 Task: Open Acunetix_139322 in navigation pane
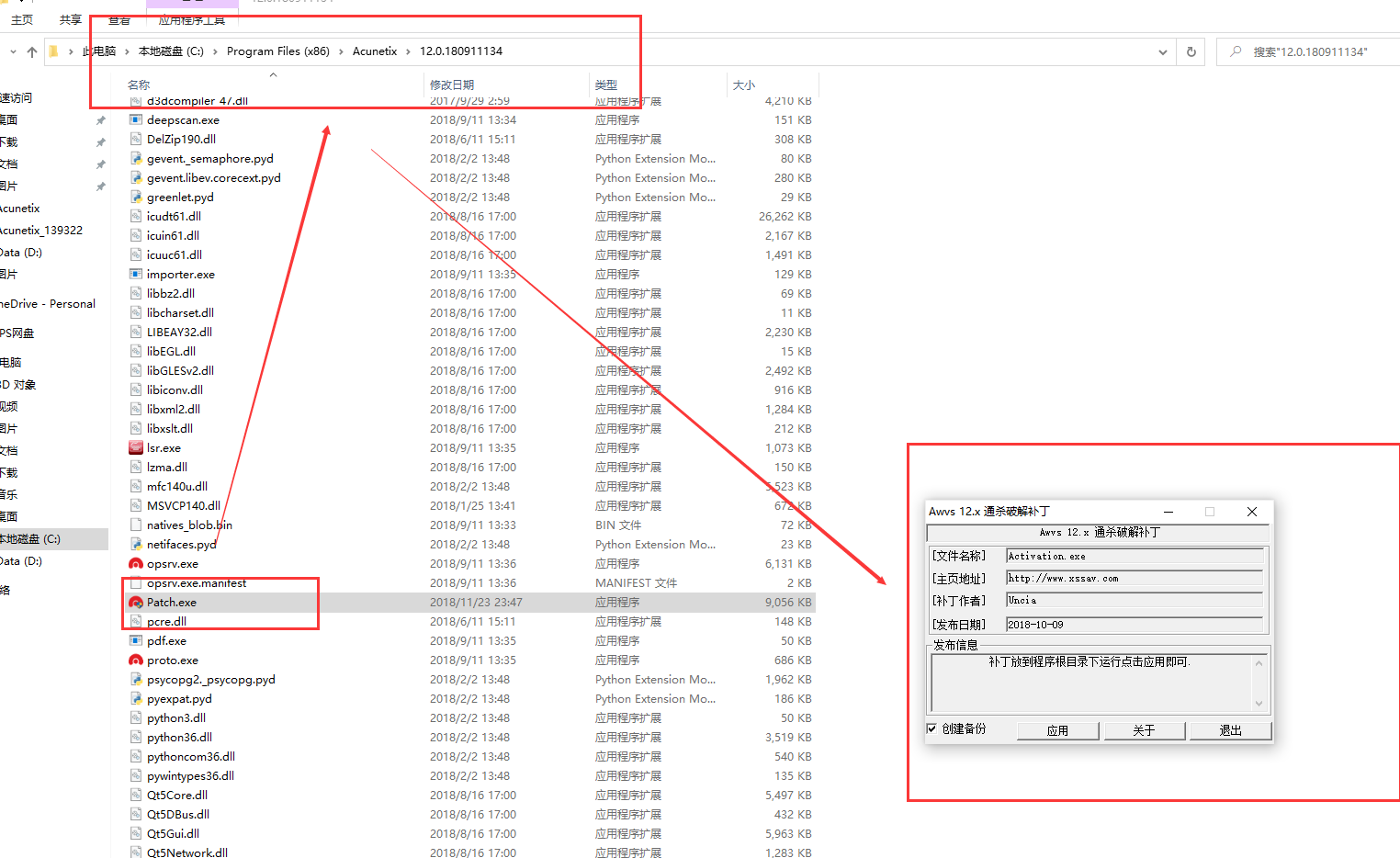41,231
